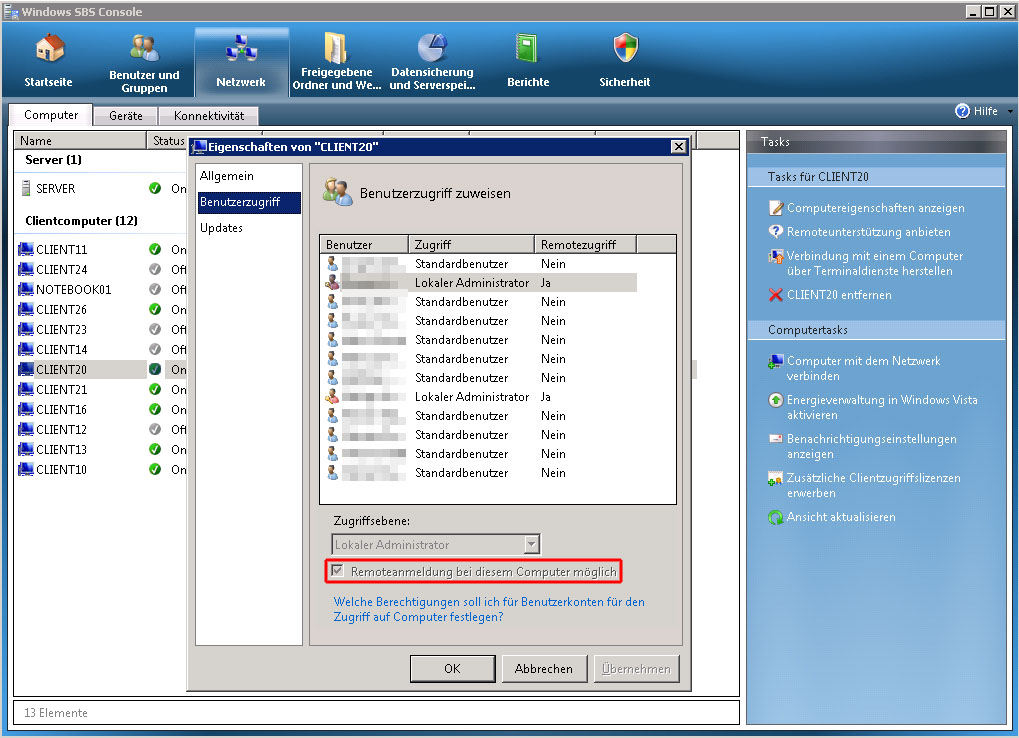Select the Netzwerk toolbar icon
This screenshot has width=1019, height=738.
[x=241, y=49]
